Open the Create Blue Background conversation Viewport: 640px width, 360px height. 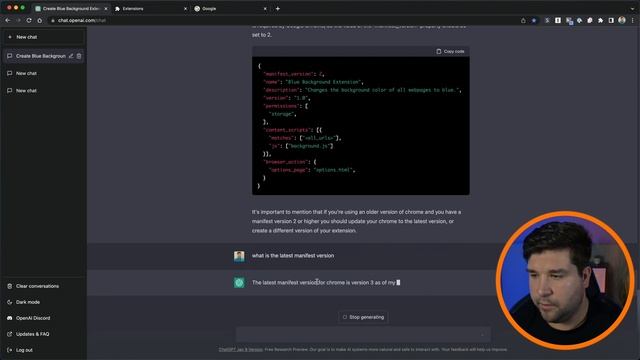(x=41, y=56)
